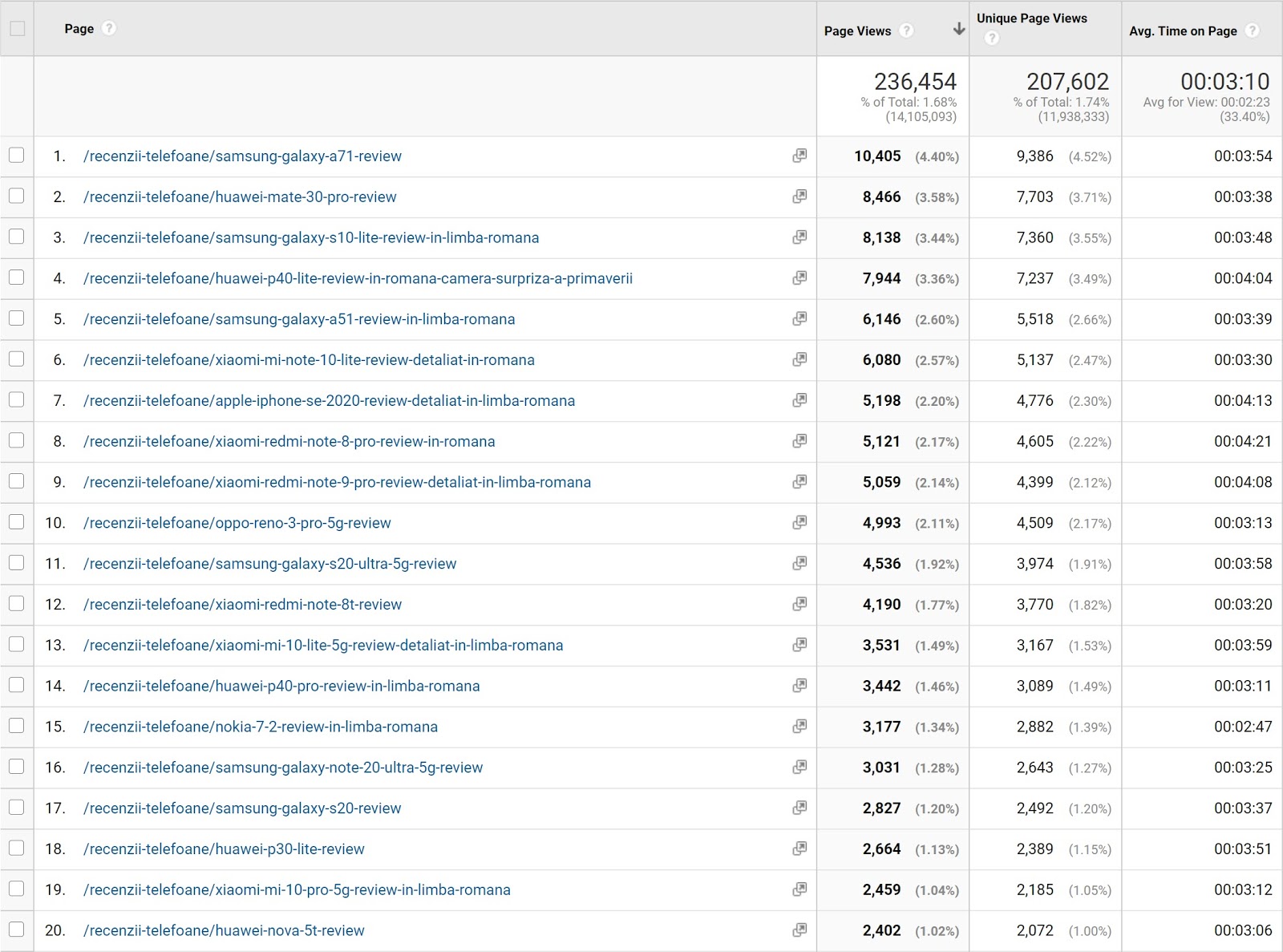Open huawei-nova-5t-review link
This screenshot has width=1283, height=952.
click(224, 931)
